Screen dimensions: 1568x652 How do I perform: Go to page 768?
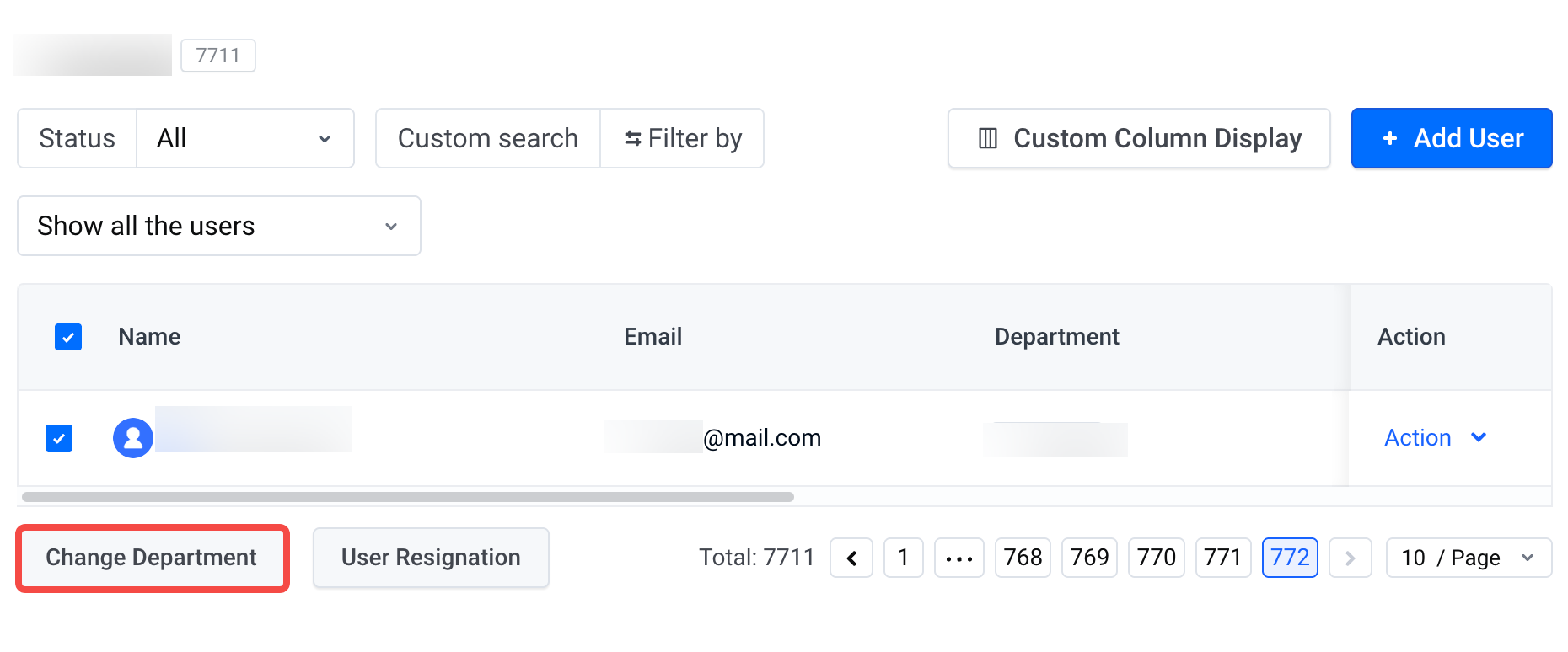[1023, 558]
